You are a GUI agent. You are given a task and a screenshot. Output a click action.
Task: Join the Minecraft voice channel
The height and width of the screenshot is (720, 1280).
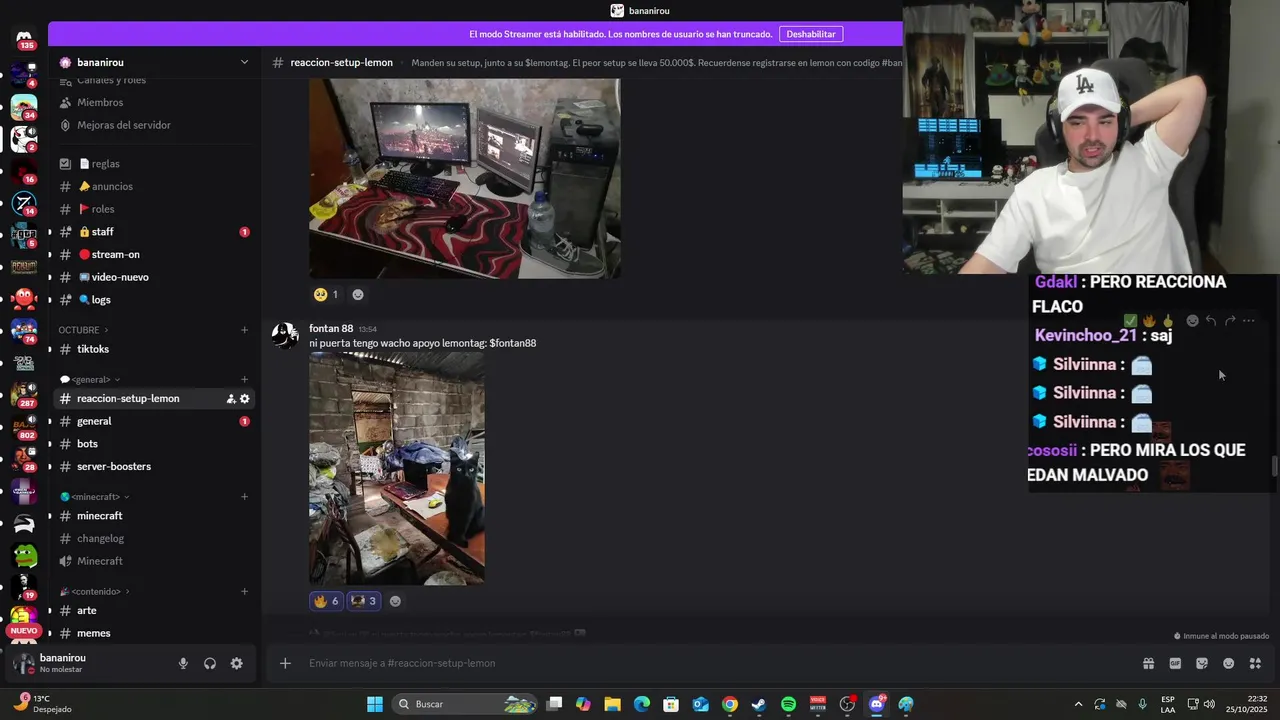(x=153, y=561)
